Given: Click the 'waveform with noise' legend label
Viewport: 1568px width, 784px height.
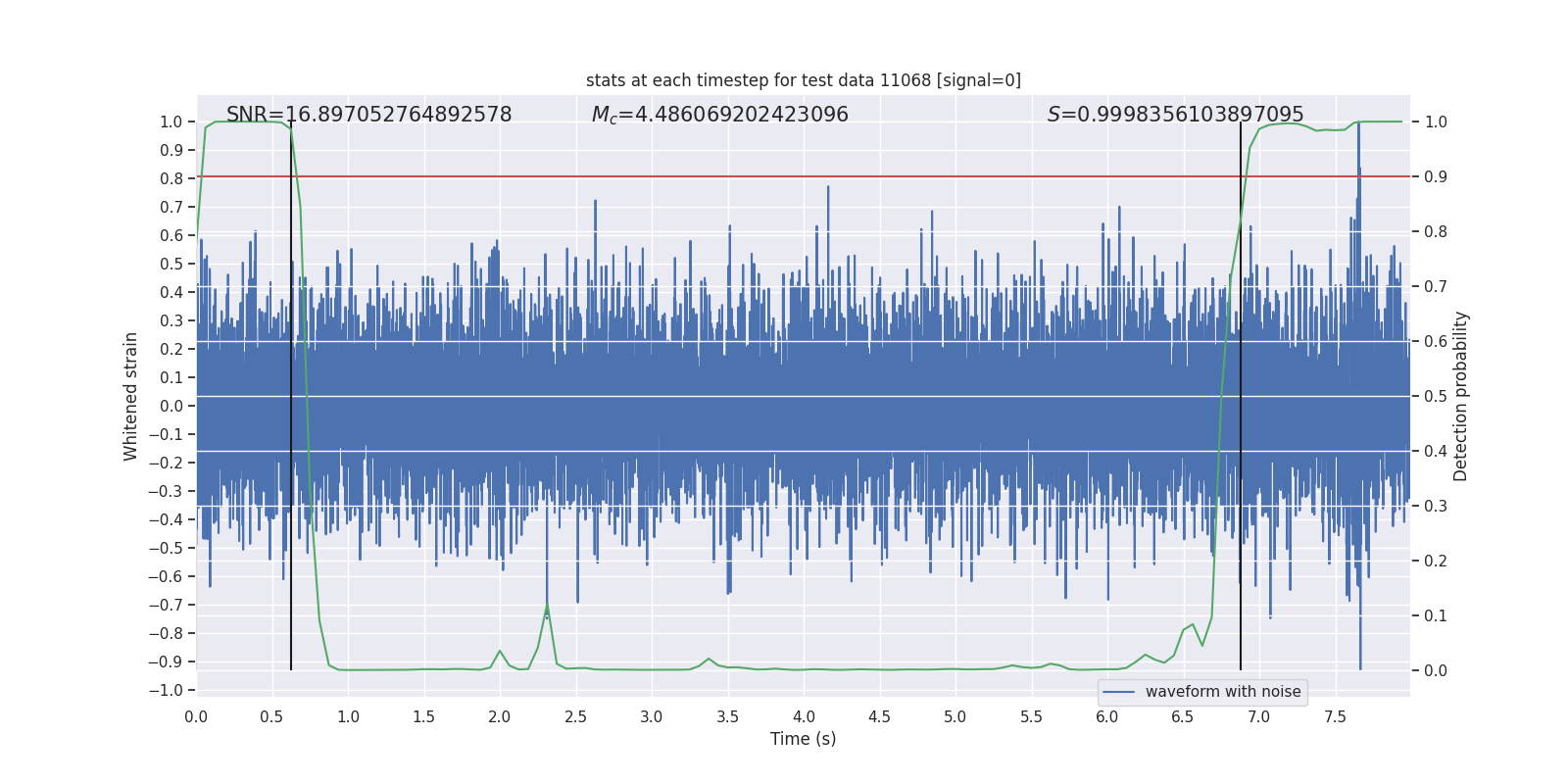Looking at the screenshot, I should click(1222, 692).
